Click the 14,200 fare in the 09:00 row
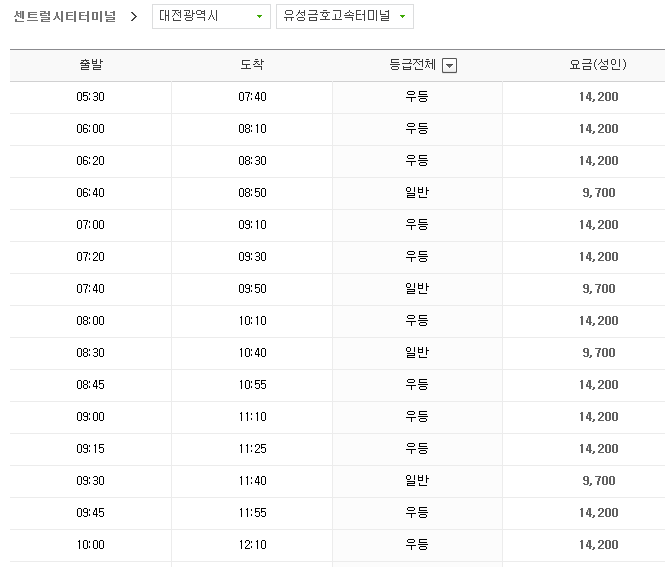This screenshot has height=567, width=665. [x=598, y=417]
